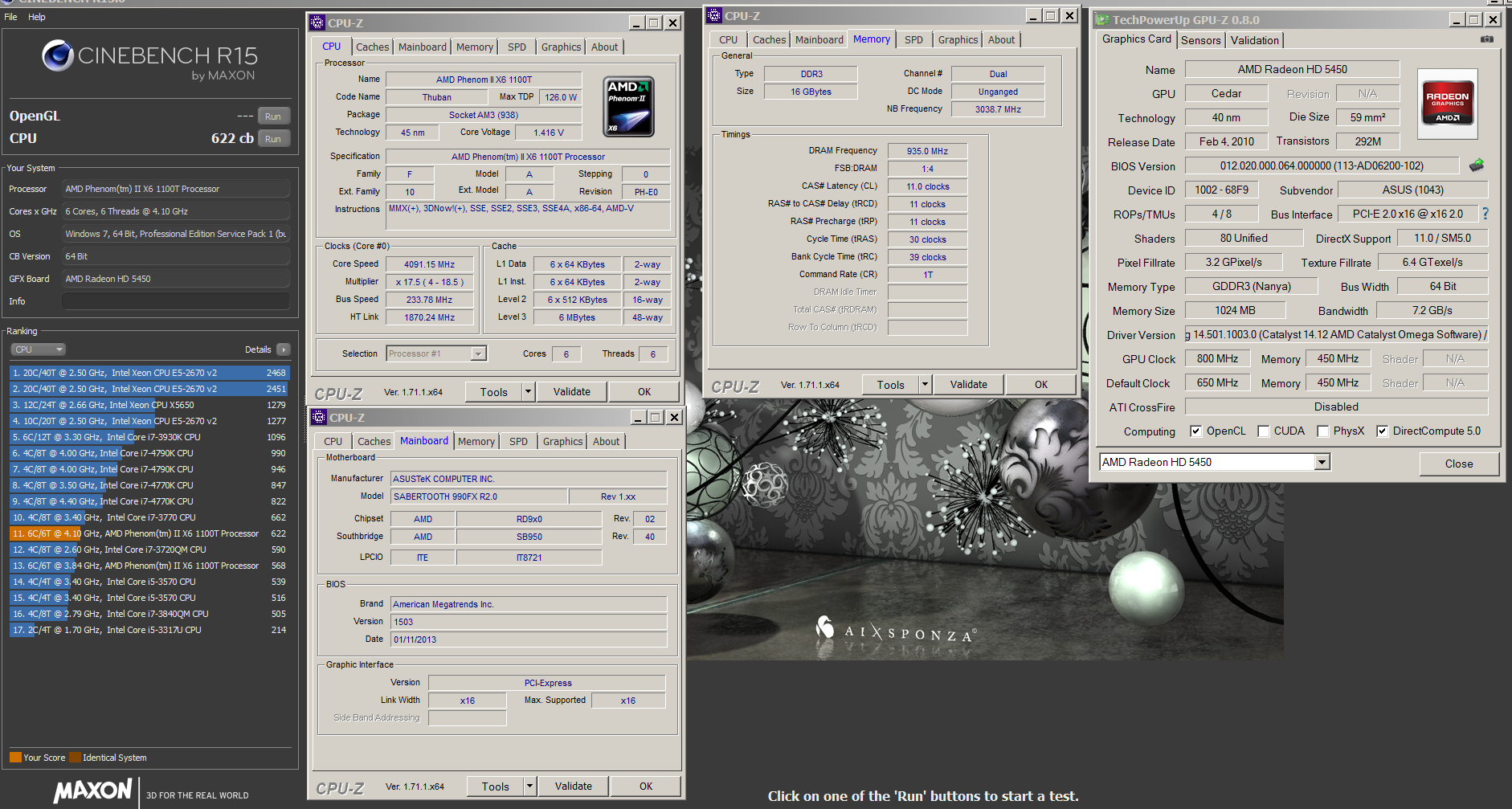Viewport: 1512px width, 809px height.
Task: Click the Driver Version field in GPU-Z
Action: coord(1337,335)
